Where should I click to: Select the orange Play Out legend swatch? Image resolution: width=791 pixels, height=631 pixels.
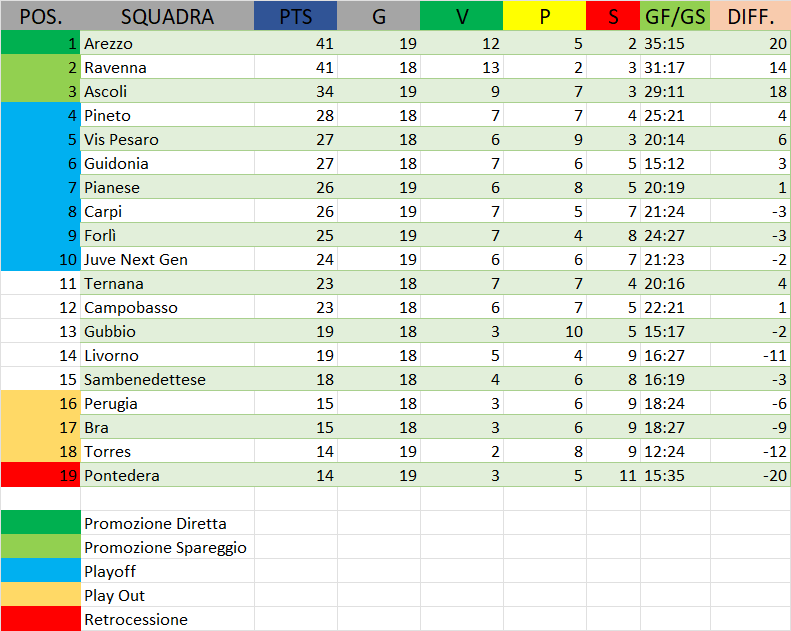[x=40, y=595]
